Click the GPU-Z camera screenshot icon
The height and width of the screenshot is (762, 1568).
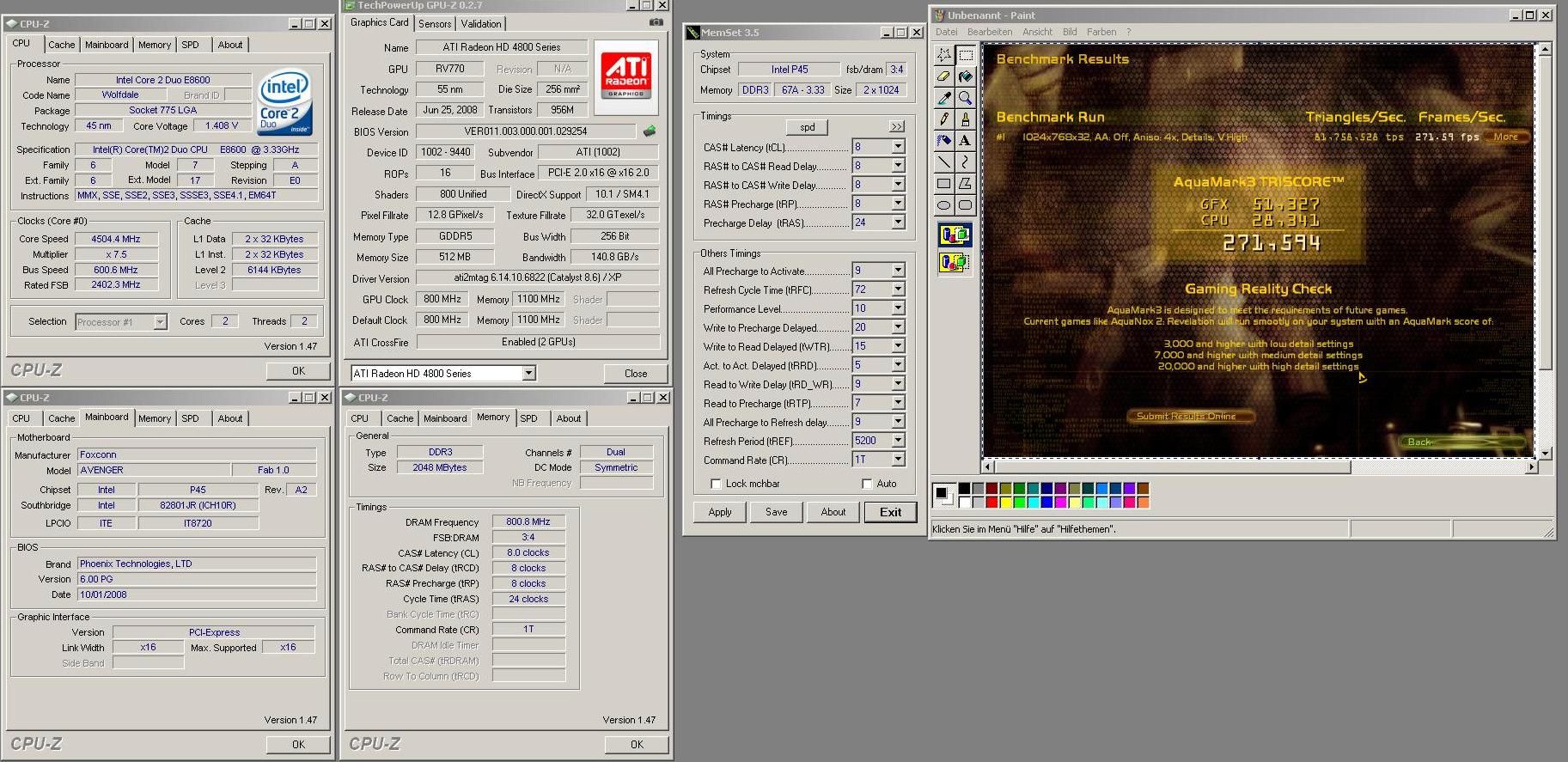click(x=656, y=23)
